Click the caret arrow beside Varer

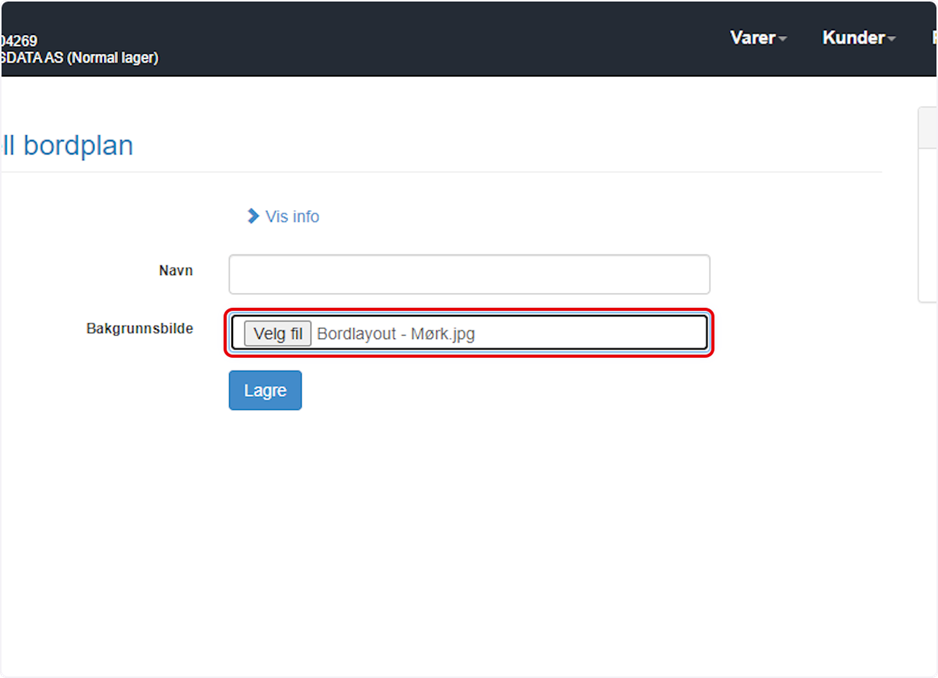click(782, 39)
